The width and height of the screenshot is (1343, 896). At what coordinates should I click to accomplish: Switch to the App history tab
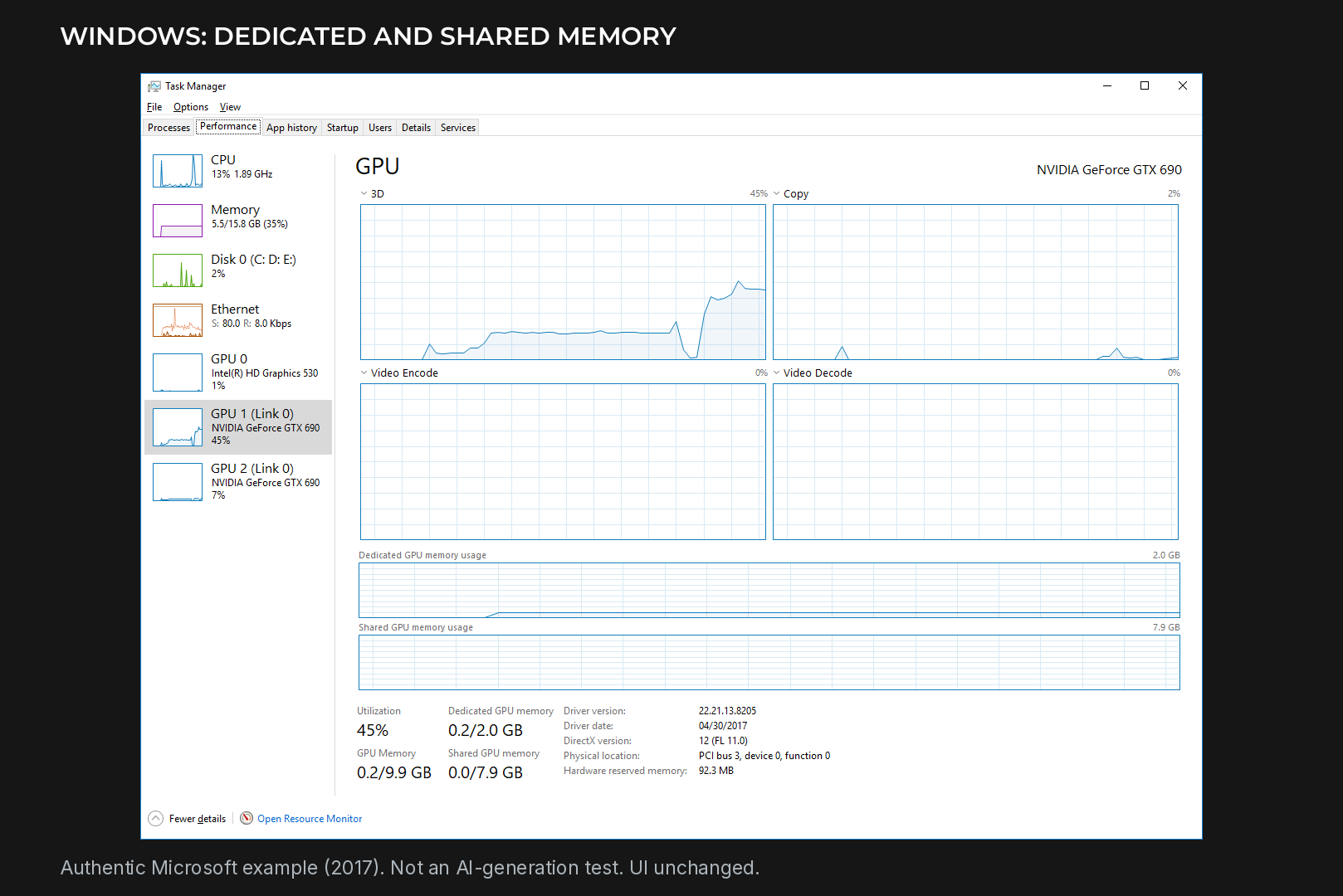coord(291,128)
